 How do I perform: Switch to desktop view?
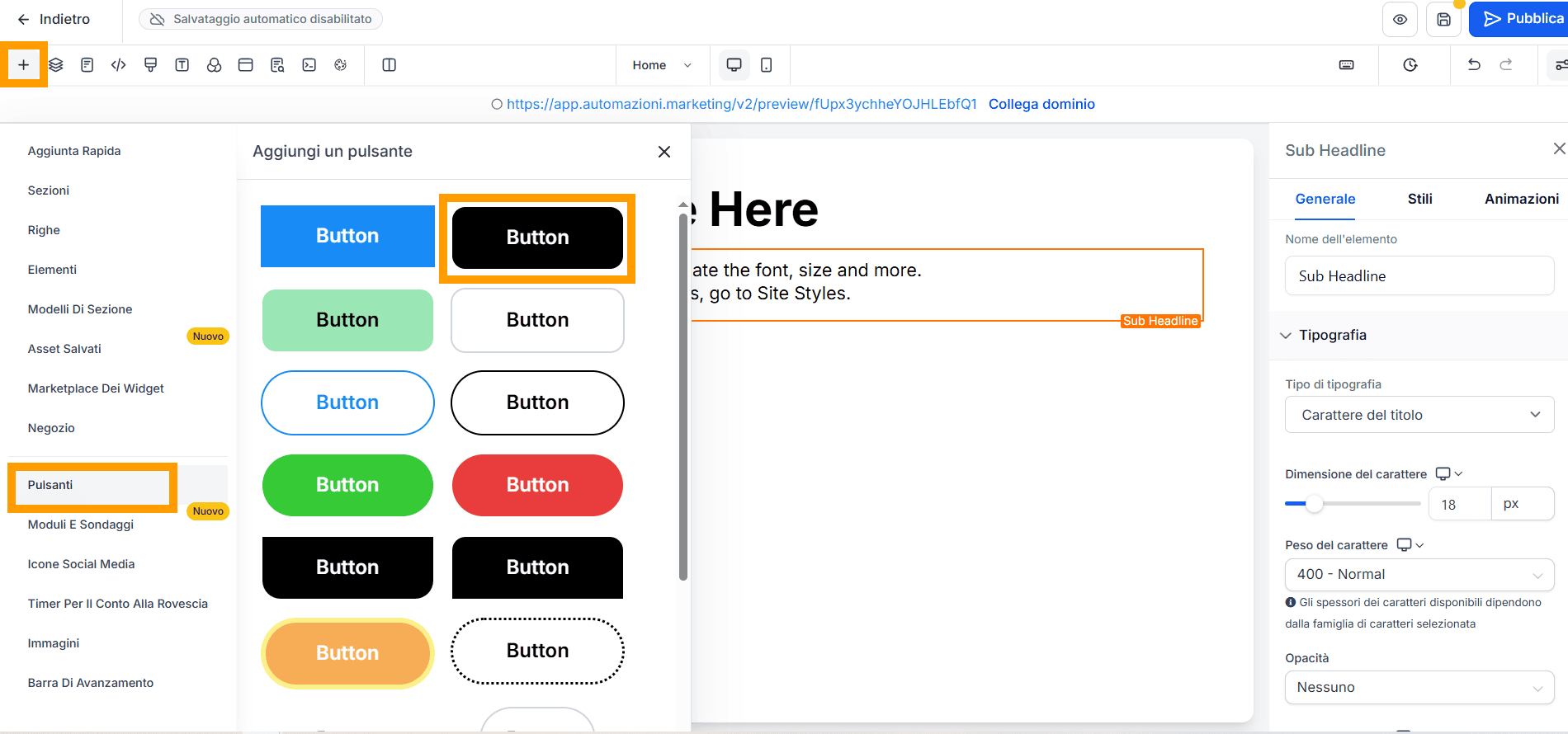point(734,65)
